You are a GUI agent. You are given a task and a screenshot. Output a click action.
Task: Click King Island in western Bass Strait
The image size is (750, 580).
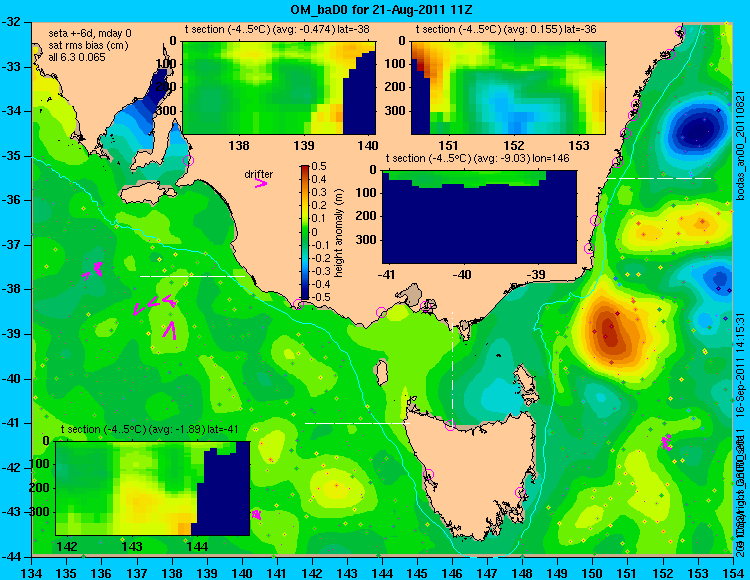point(380,372)
